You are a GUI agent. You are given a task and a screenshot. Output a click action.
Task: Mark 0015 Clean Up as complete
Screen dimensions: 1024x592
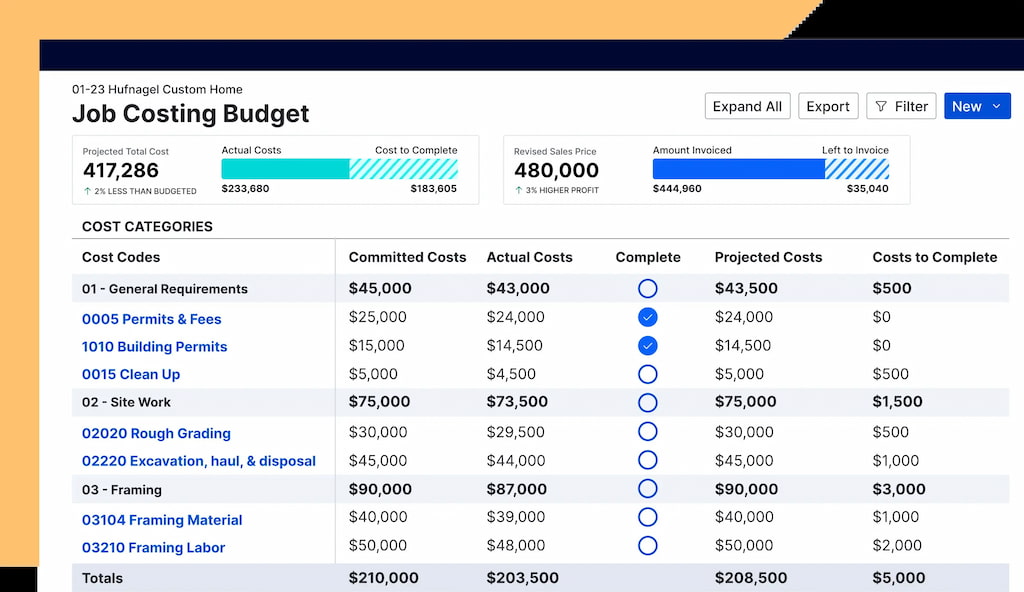coord(647,374)
